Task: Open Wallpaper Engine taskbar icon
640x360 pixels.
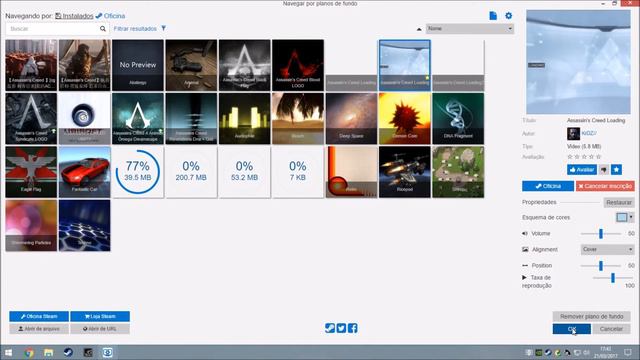Action: pos(108,352)
